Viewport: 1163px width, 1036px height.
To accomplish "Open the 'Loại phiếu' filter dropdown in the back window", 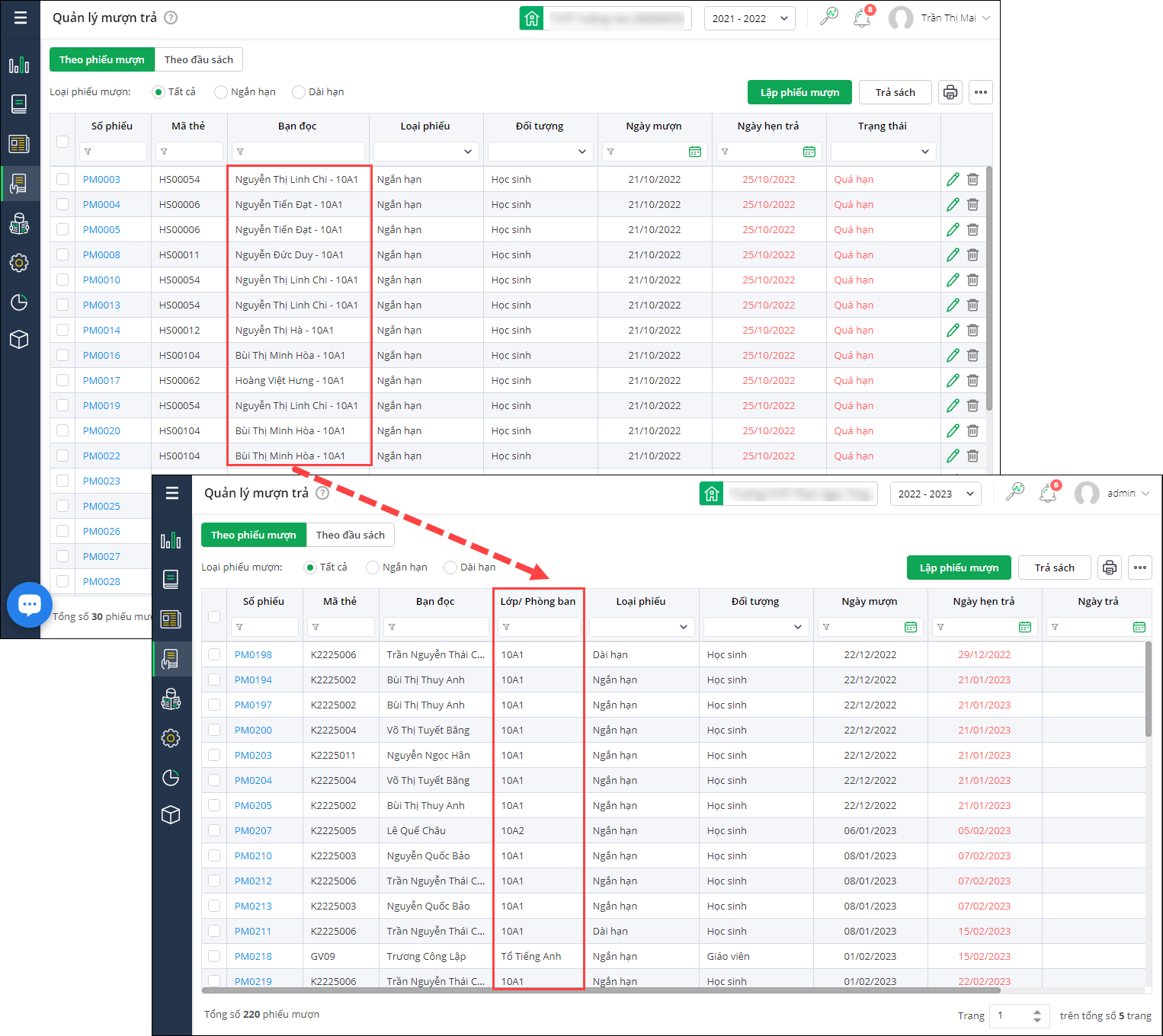I will click(426, 152).
